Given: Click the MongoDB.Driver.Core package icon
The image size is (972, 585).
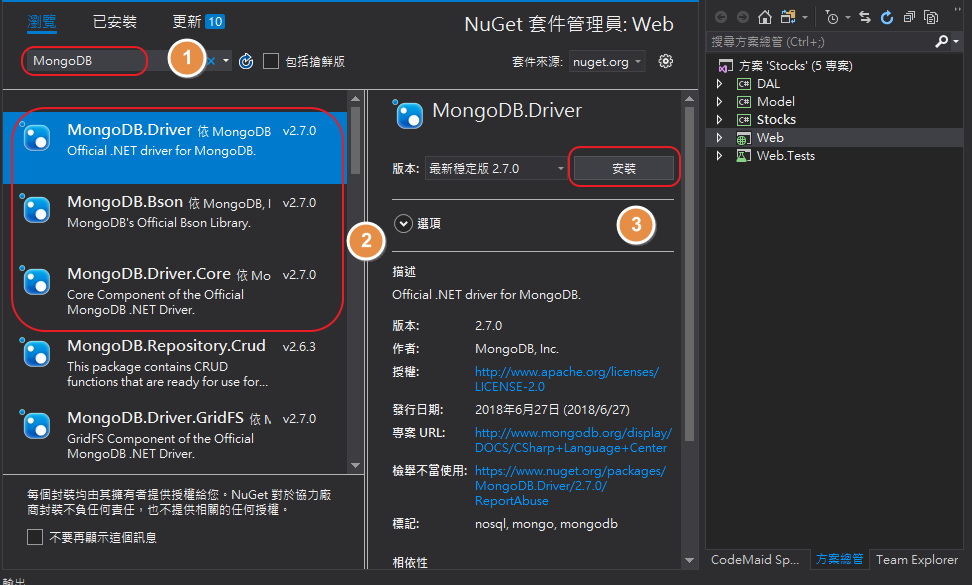Looking at the screenshot, I should click(37, 281).
